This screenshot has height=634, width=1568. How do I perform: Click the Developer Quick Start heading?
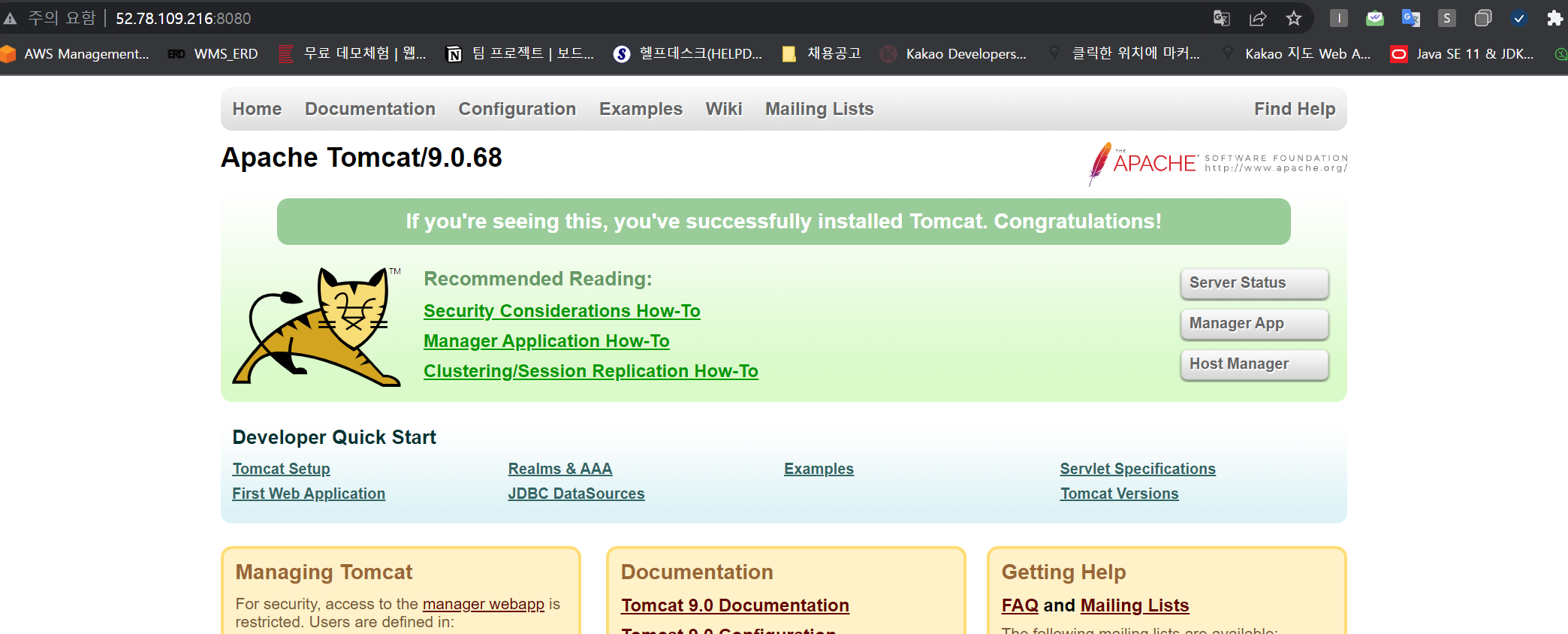tap(334, 437)
